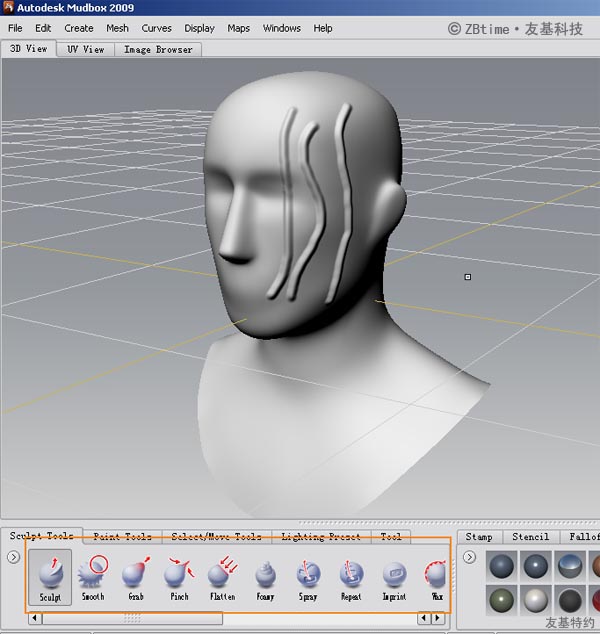Expand the stamp tray arrow
Viewport: 600px width, 634px height.
point(469,557)
